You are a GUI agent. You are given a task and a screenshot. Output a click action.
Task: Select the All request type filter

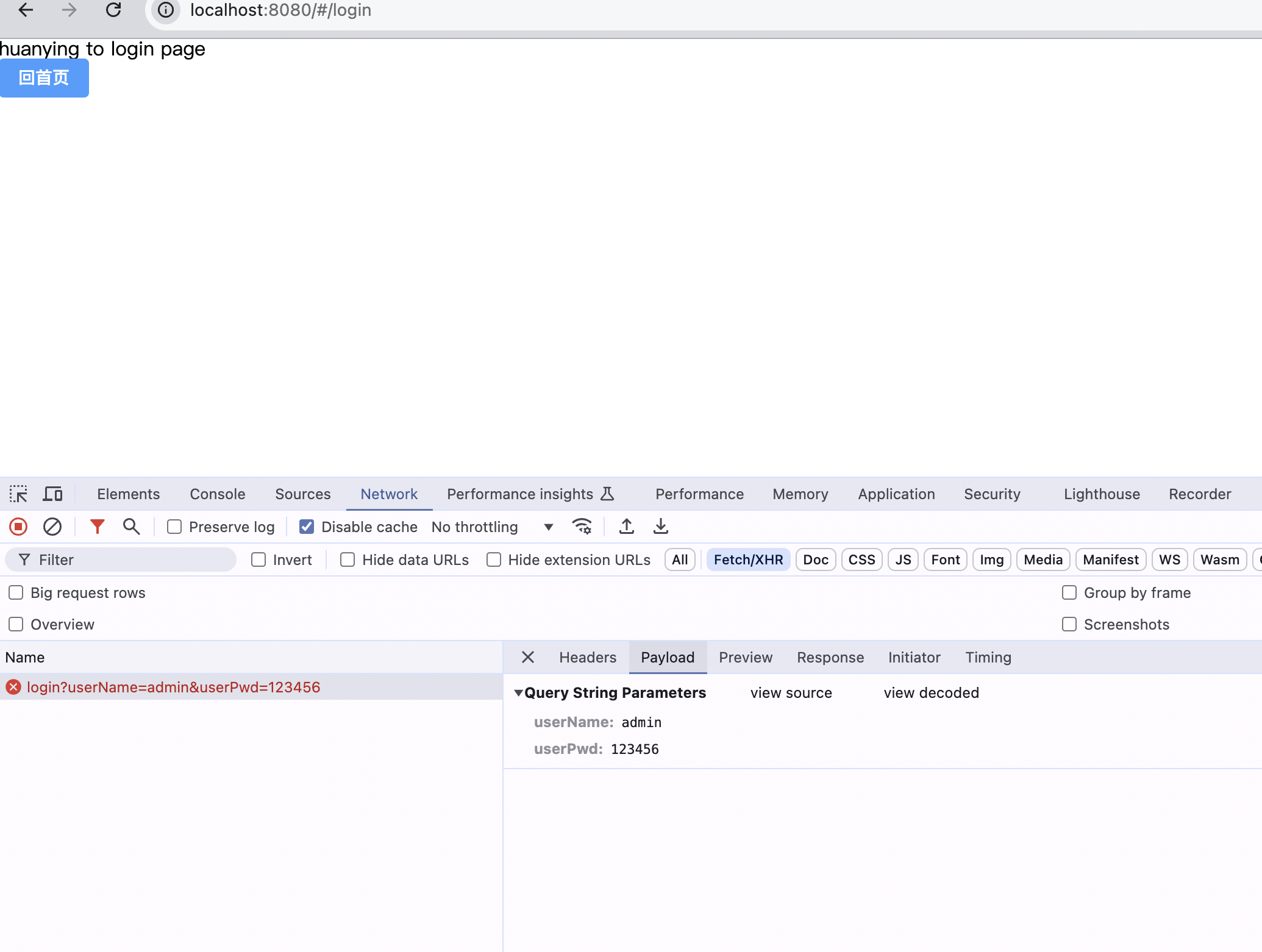click(x=680, y=559)
